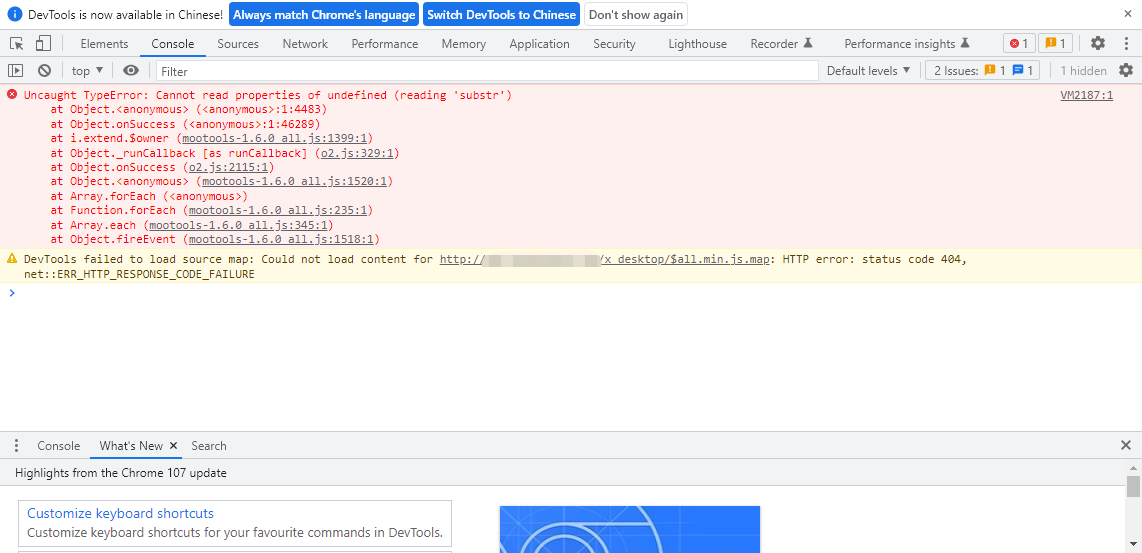Image resolution: width=1142 pixels, height=553 pixels.
Task: Open the o2.js:2115:1 link
Action: click(x=228, y=167)
